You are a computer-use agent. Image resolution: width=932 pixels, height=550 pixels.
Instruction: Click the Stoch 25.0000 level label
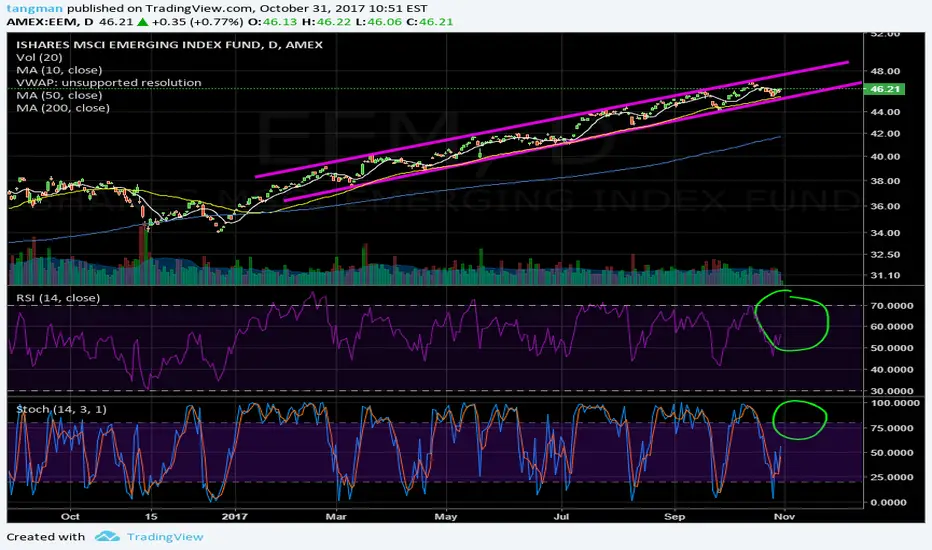coord(892,477)
